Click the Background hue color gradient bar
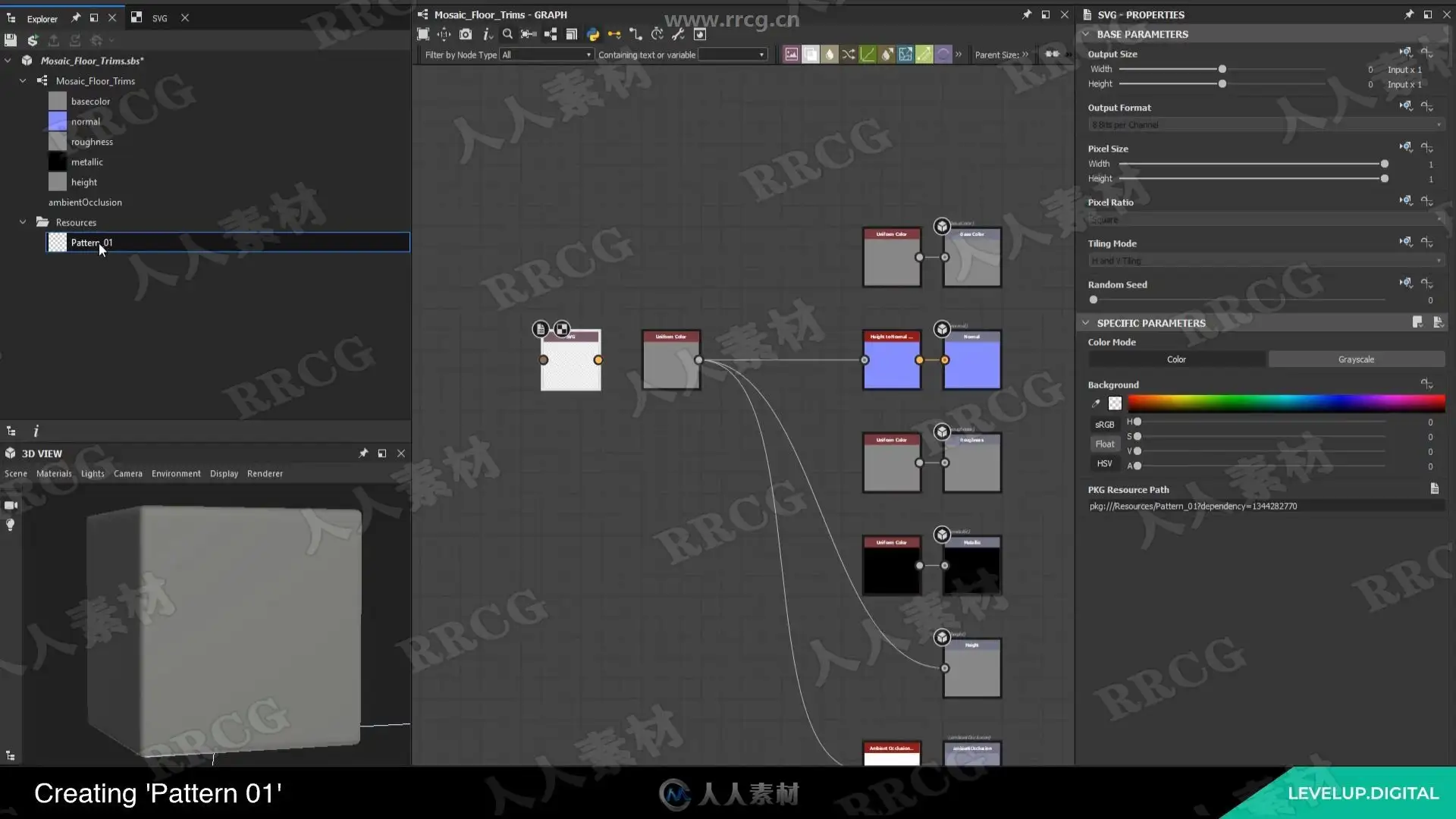The image size is (1456, 819). coord(1285,403)
